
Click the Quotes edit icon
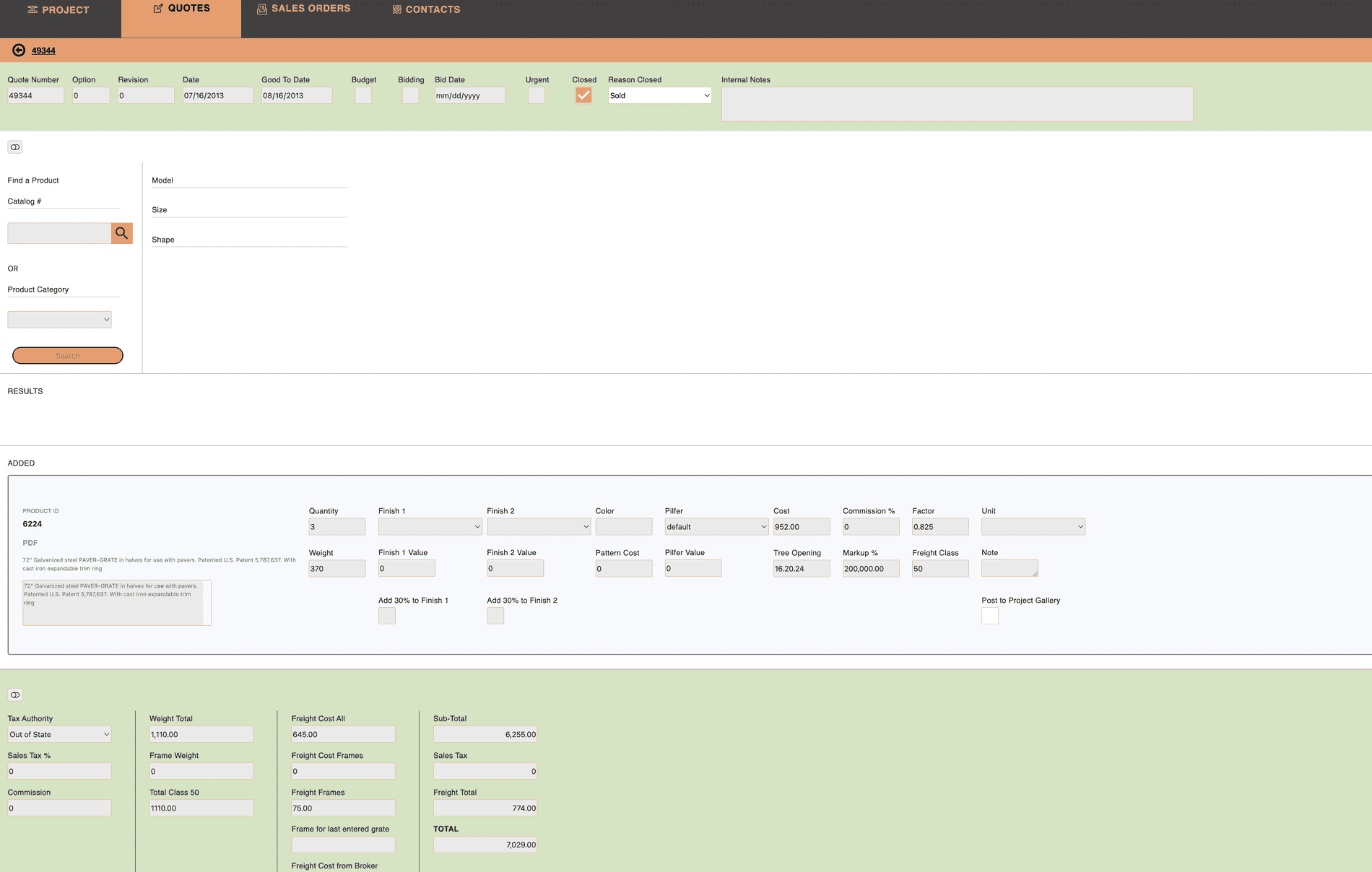point(158,8)
